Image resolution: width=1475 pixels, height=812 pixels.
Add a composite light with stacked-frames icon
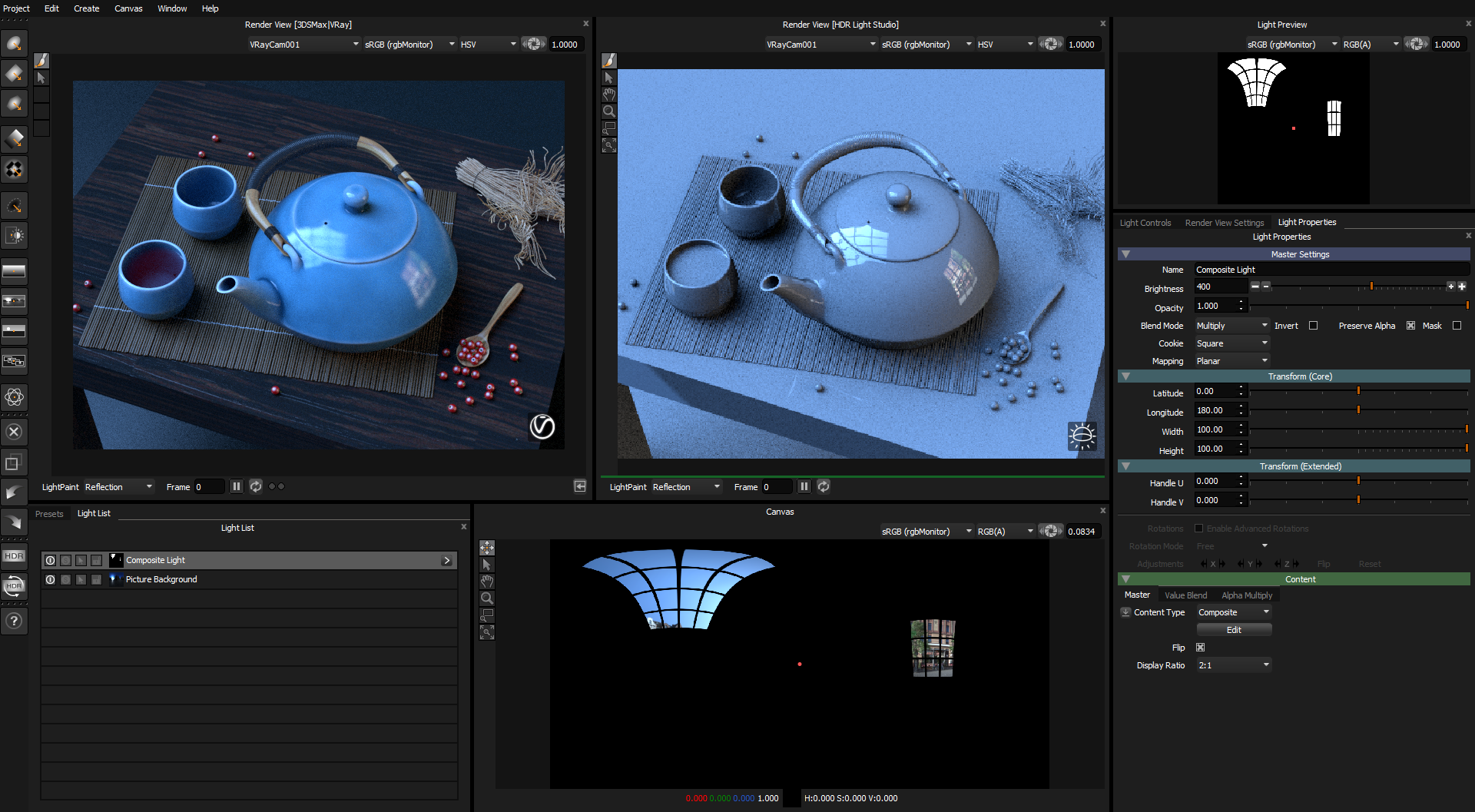pyautogui.click(x=14, y=361)
